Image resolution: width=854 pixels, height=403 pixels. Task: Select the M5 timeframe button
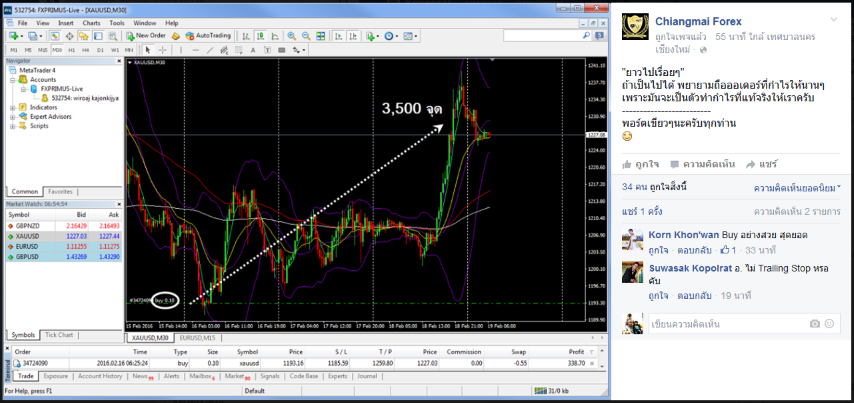pos(28,50)
